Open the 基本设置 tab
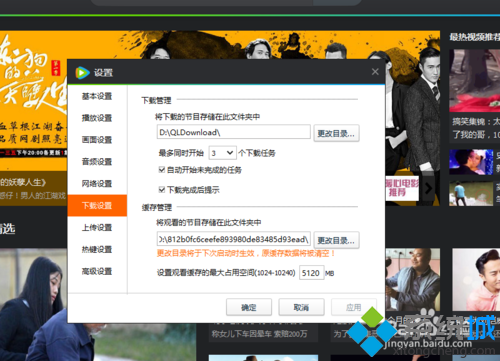The height and width of the screenshot is (361, 500). tap(97, 96)
